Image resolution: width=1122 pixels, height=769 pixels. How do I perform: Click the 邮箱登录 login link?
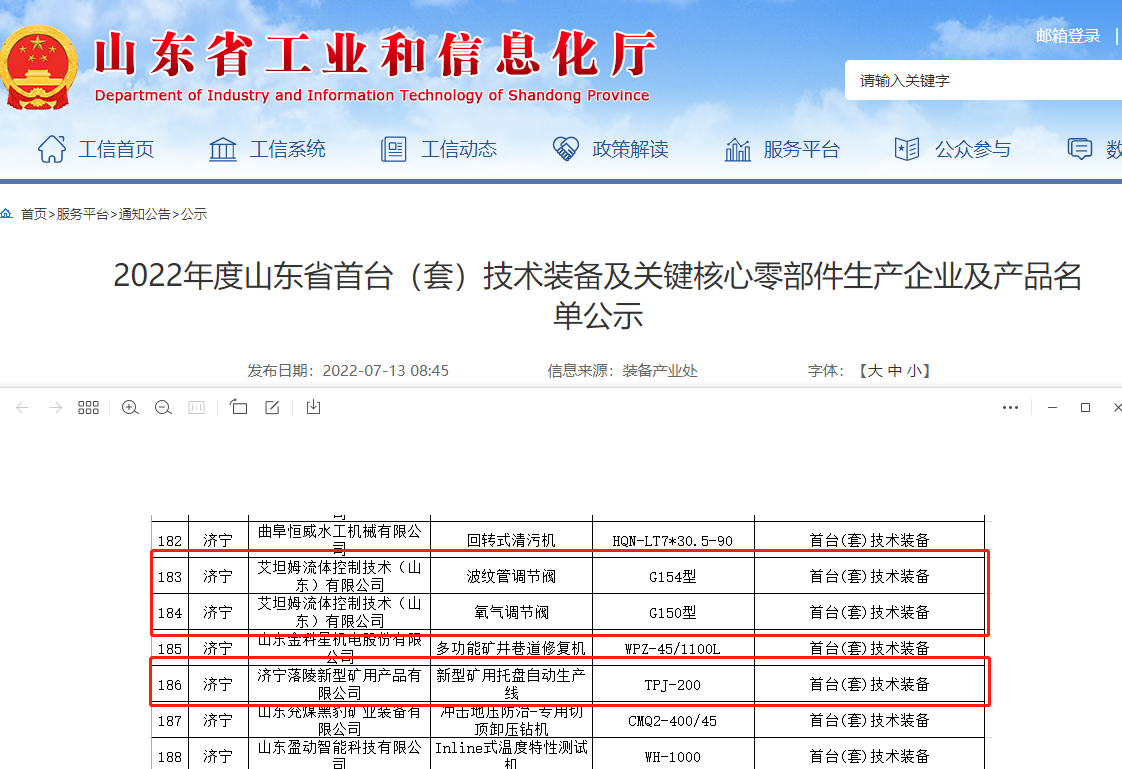pyautogui.click(x=1068, y=34)
